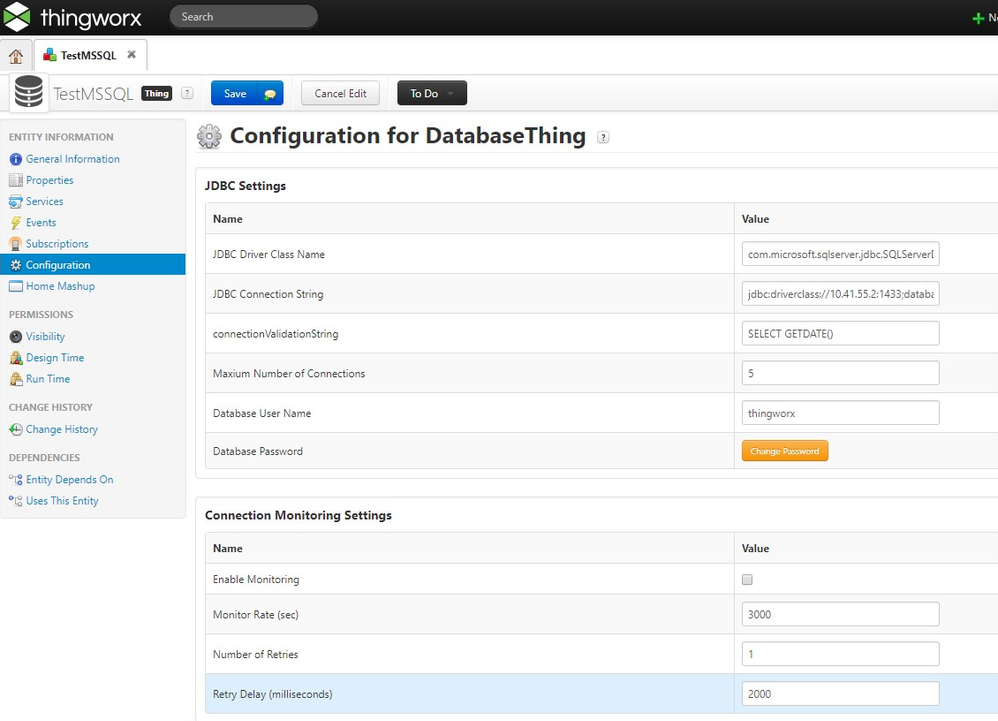Click into the JDBC Connection String field

point(840,295)
